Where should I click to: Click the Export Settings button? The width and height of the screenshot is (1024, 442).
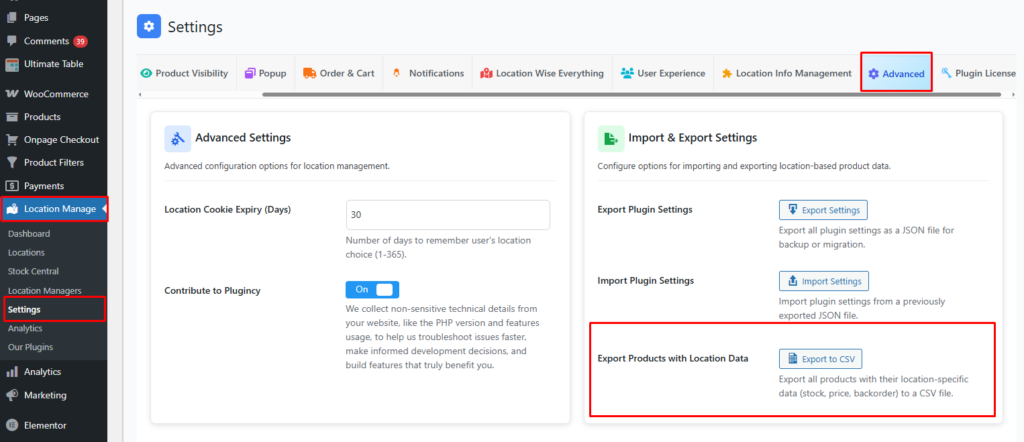click(823, 210)
